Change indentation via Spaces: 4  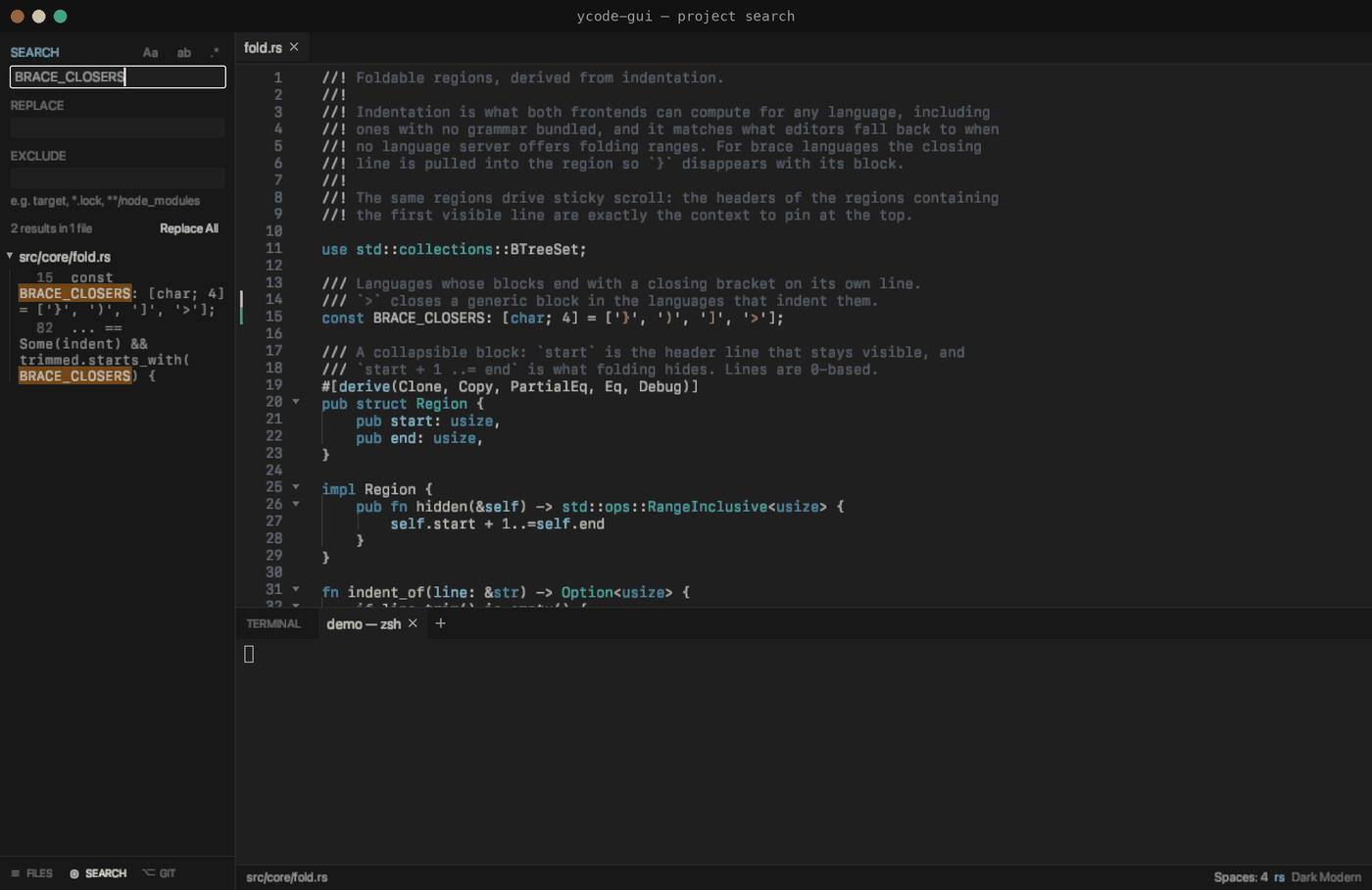(1241, 877)
